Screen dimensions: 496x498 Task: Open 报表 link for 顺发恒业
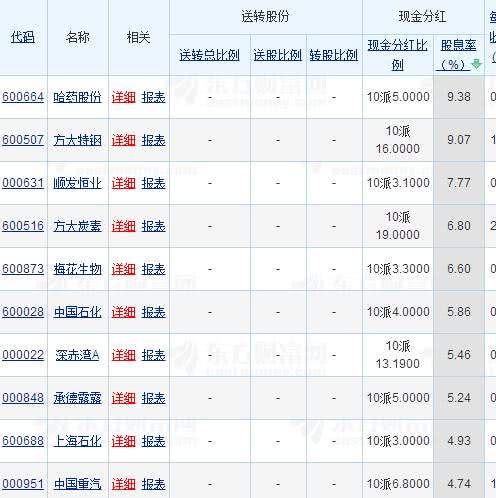coord(153,183)
